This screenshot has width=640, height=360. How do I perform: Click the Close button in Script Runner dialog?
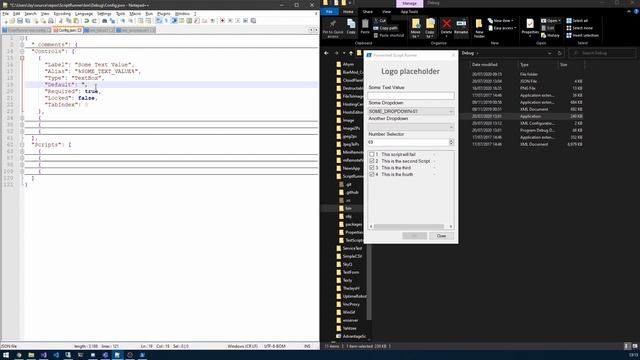[x=441, y=236]
